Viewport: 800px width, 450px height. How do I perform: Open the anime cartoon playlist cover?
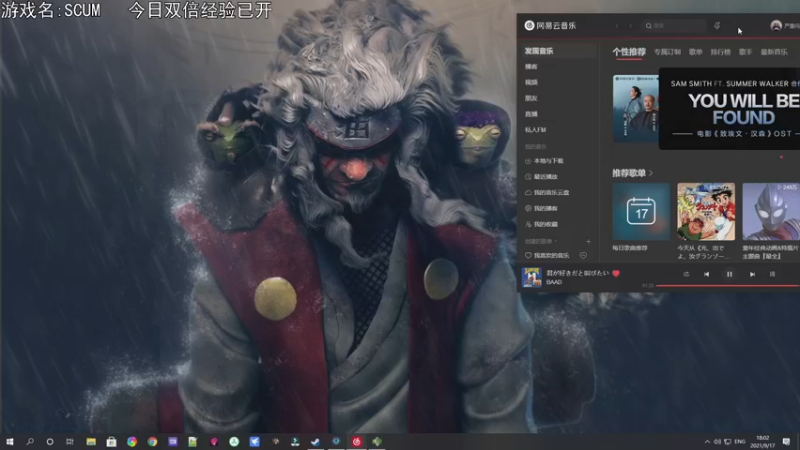[x=706, y=212]
